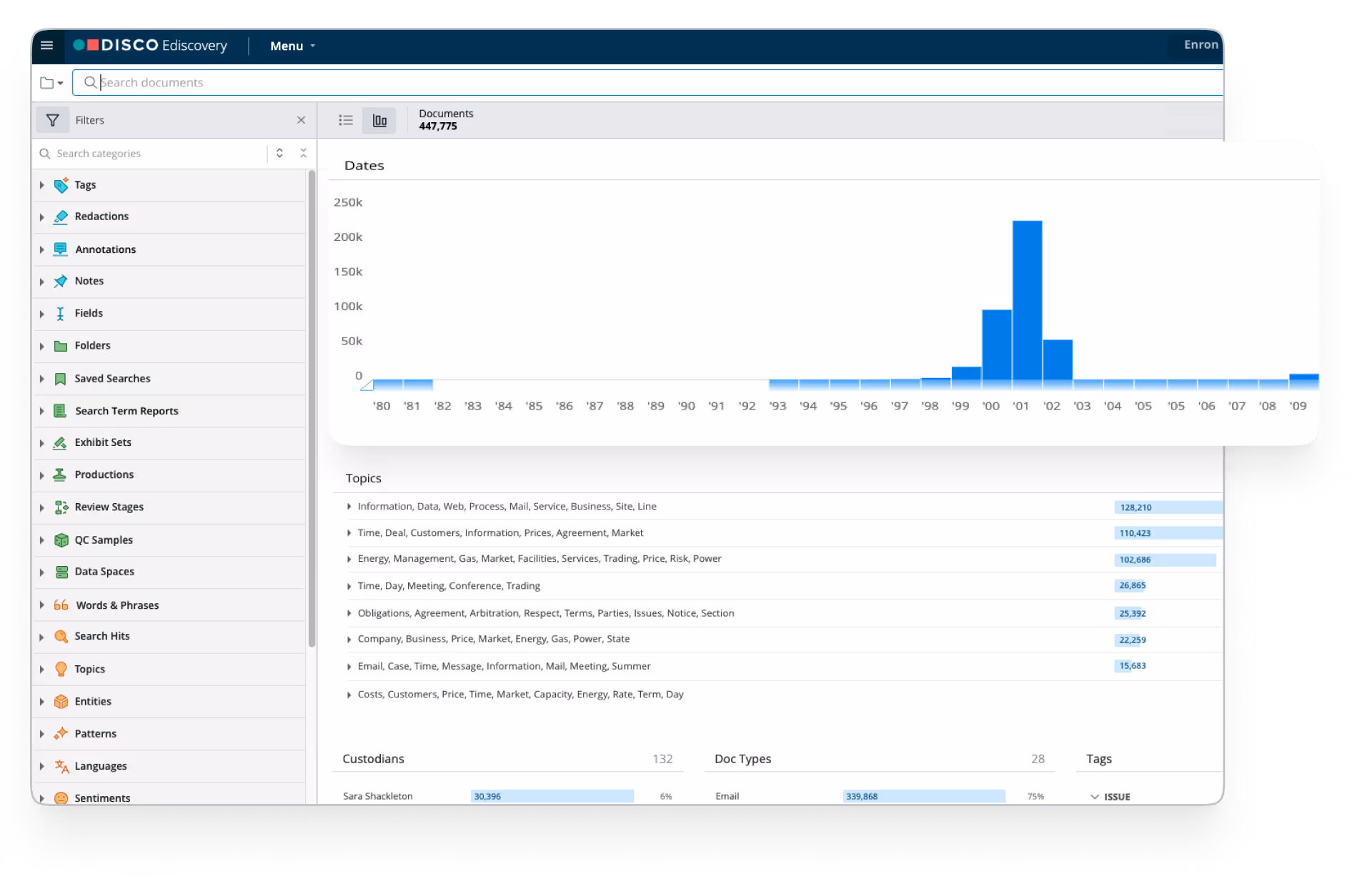This screenshot has height=894, width=1372.
Task: Expand the Redactions filter category
Action: (42, 217)
